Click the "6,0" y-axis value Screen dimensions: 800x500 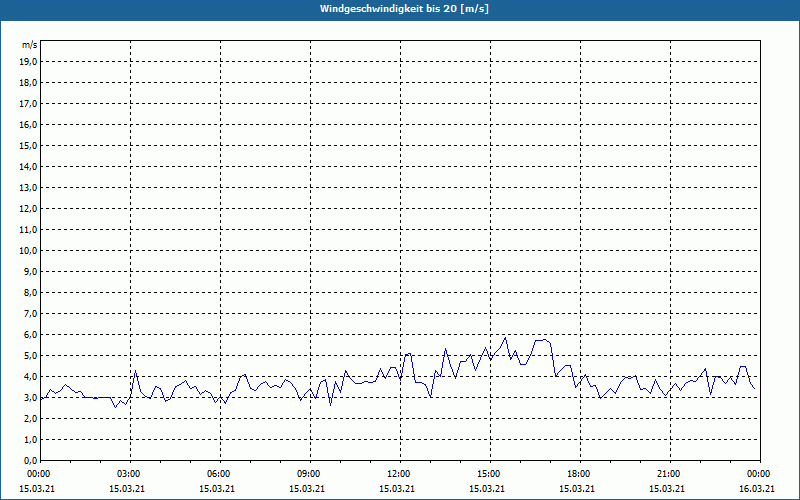31,335
